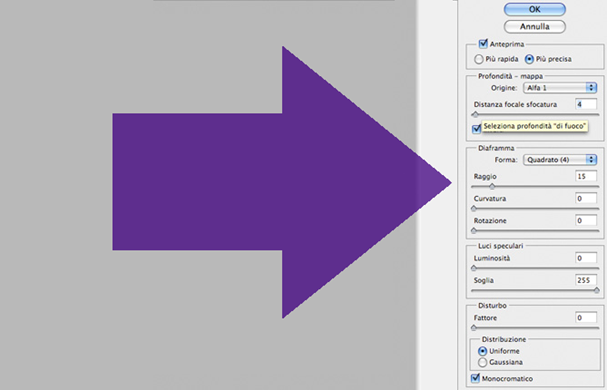This screenshot has height=390, width=607.
Task: Select Gaussiana distribution
Action: [x=482, y=363]
